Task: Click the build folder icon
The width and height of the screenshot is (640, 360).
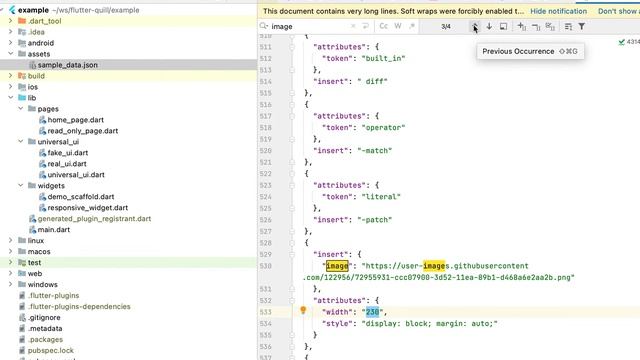Action: click(22, 76)
